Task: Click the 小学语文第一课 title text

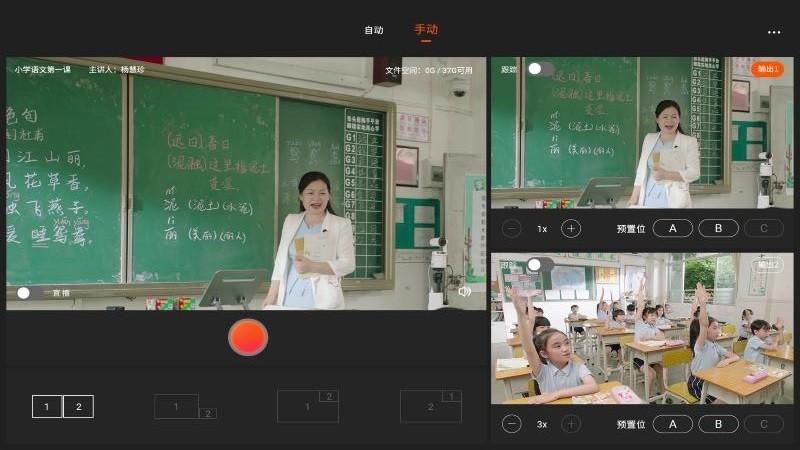Action: [42, 69]
